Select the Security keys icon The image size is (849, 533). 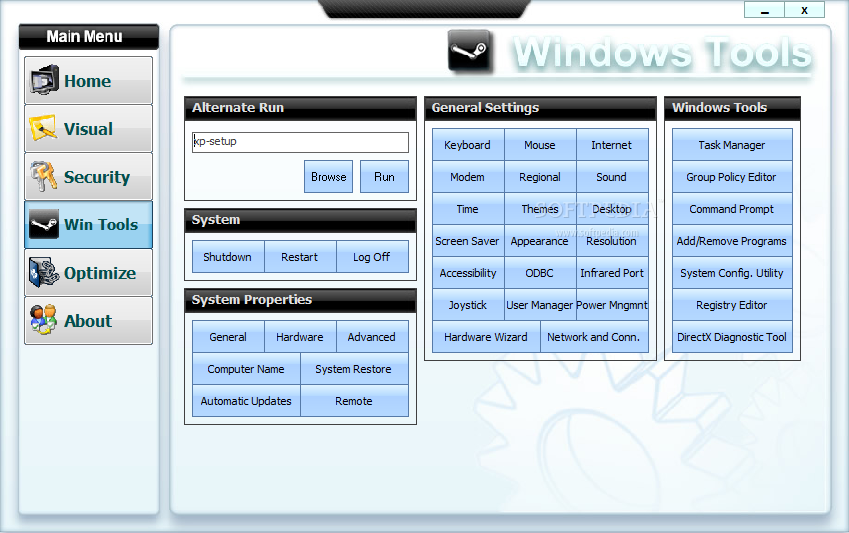pos(44,176)
